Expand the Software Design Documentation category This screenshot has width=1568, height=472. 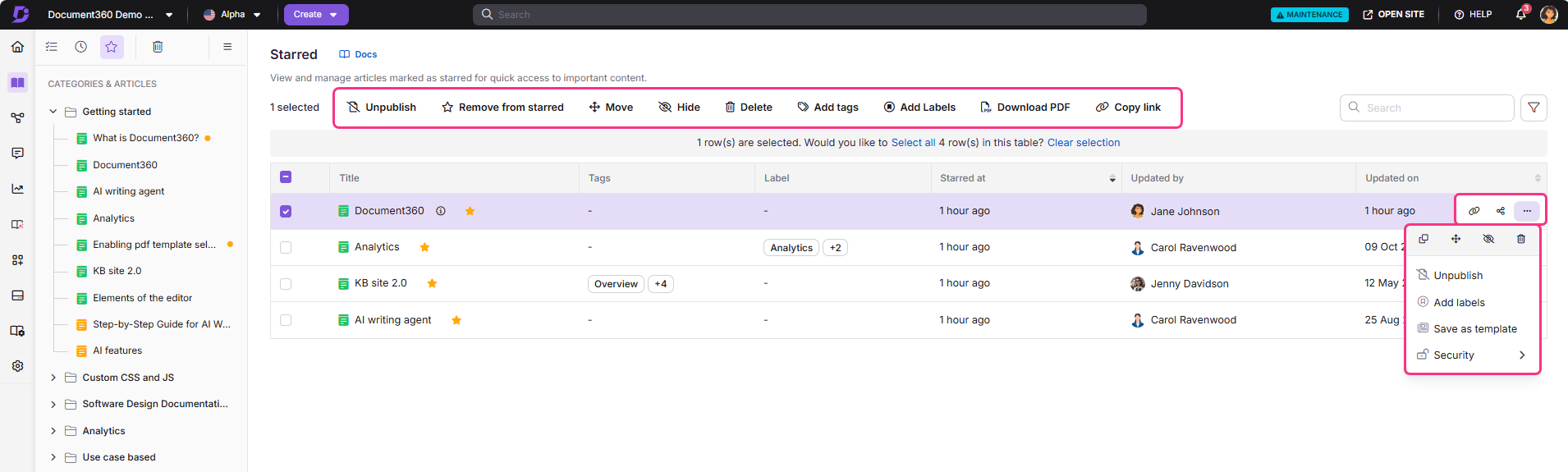53,404
